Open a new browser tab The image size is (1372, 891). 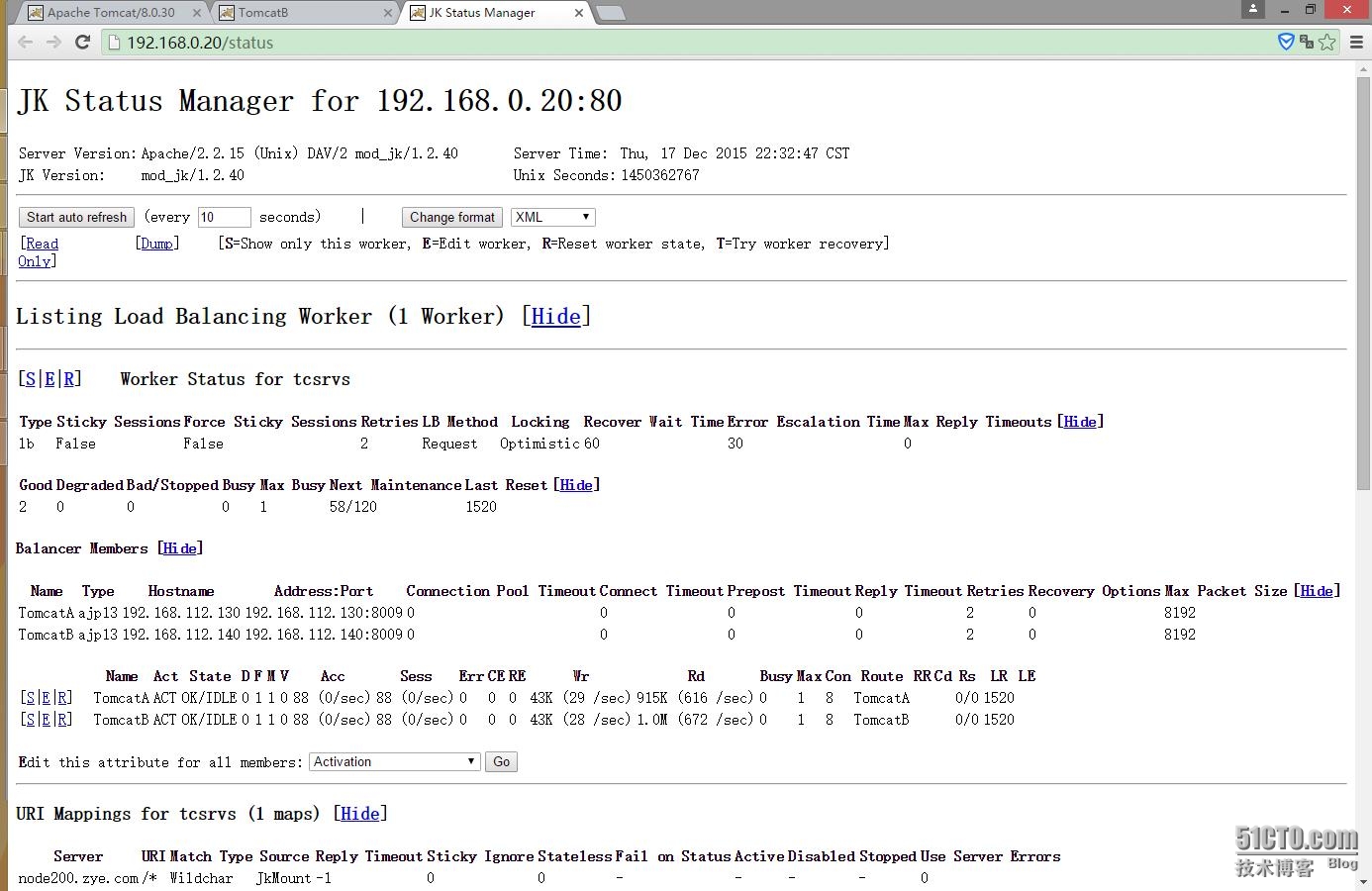[611, 13]
